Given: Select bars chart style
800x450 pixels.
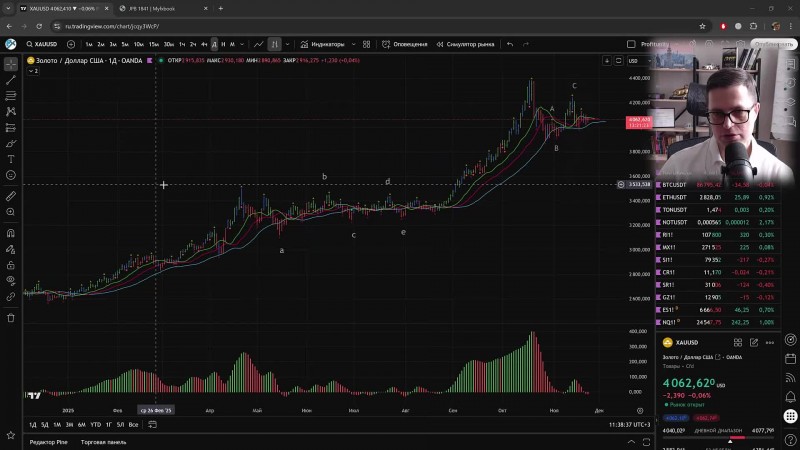Looking at the screenshot, I should pos(274,44).
